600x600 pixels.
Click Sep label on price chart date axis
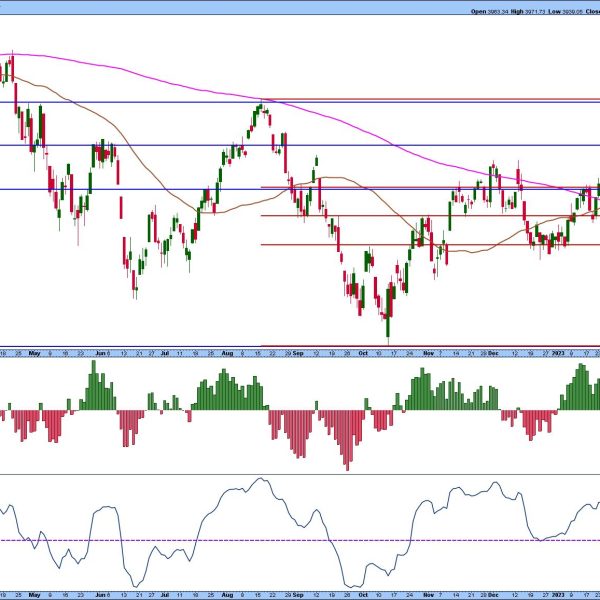coord(298,352)
